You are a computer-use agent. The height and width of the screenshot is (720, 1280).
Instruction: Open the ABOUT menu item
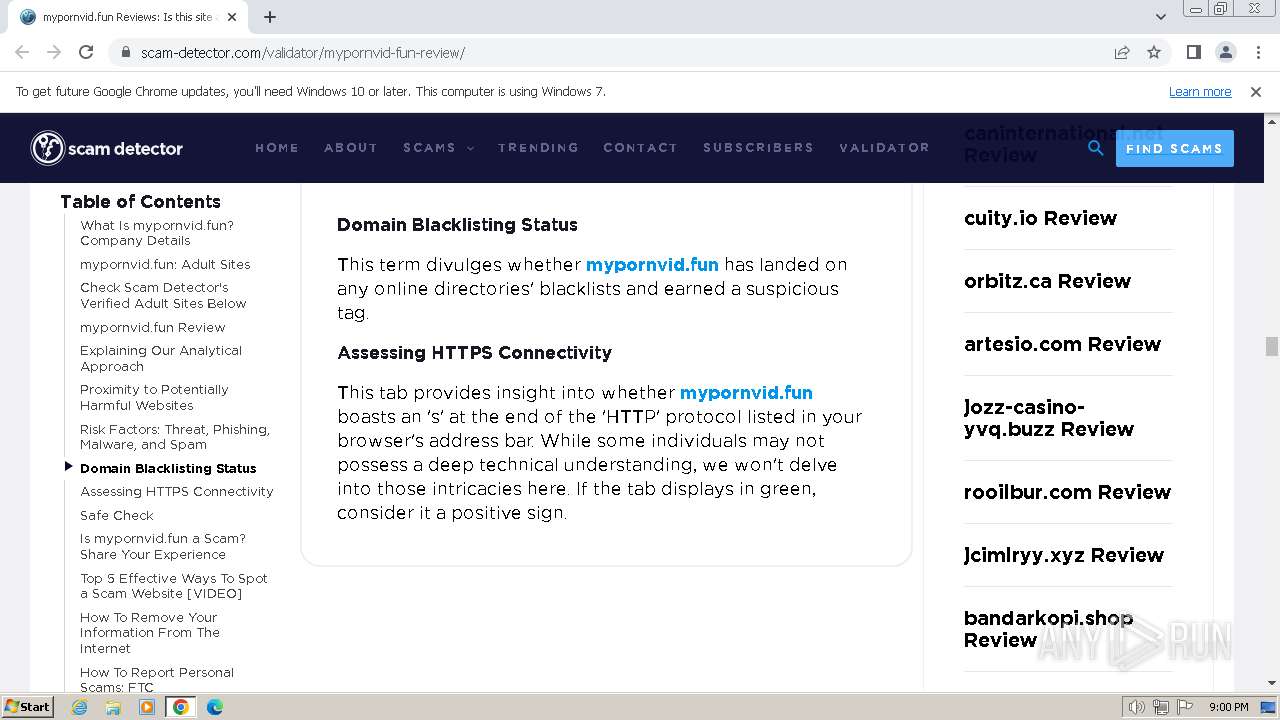[x=351, y=148]
